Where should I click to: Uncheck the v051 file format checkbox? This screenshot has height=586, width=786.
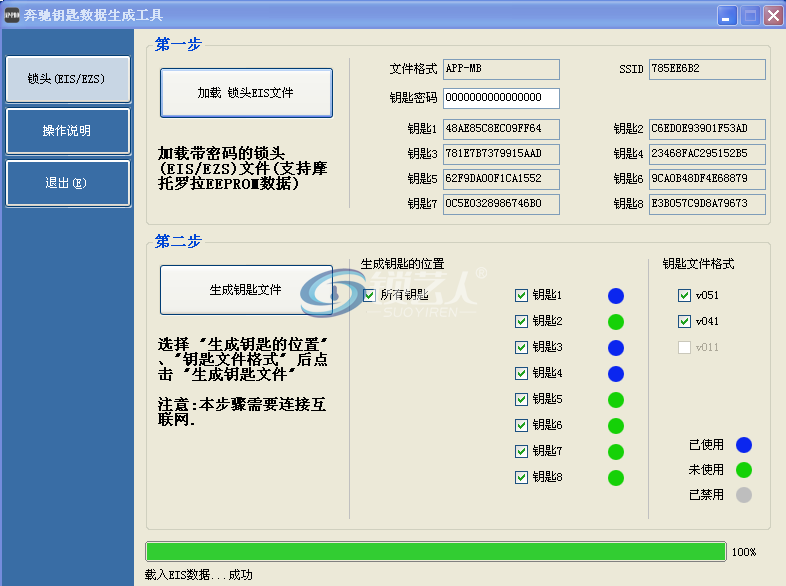point(684,295)
